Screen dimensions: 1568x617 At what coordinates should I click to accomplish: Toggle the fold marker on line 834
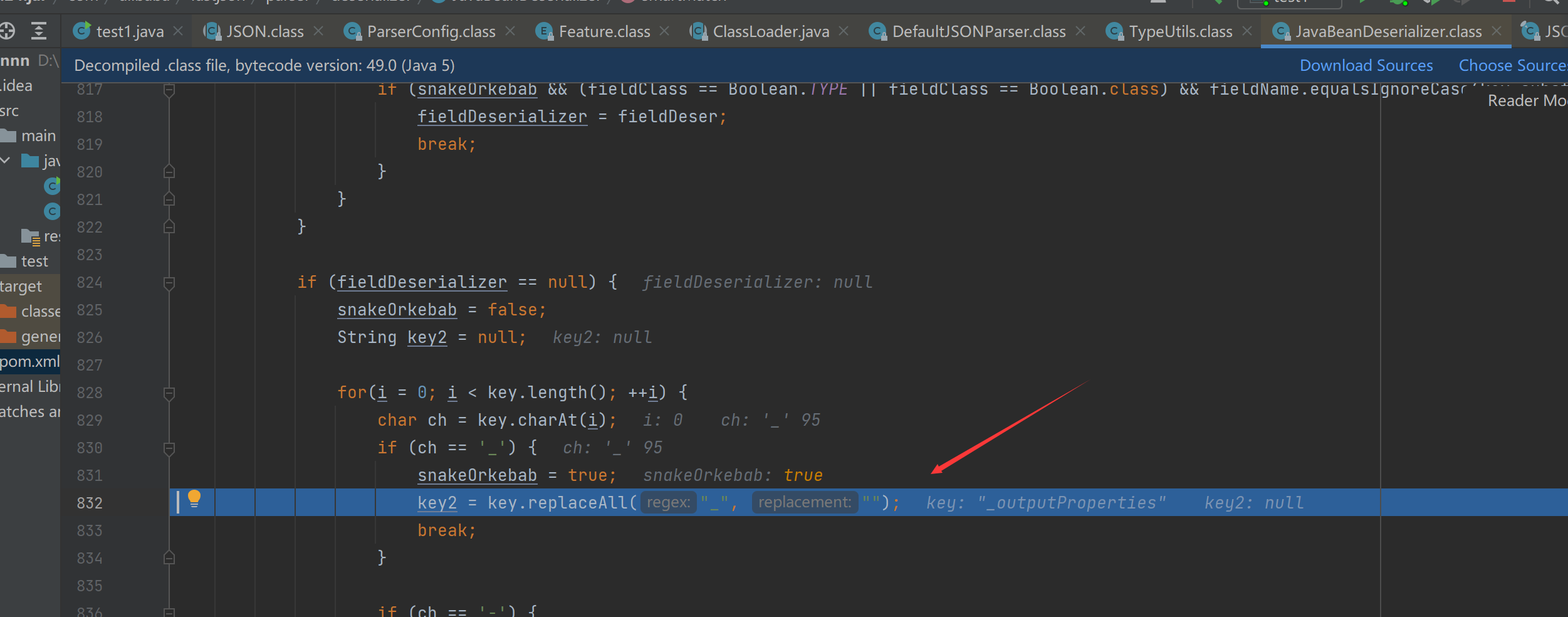pos(169,557)
